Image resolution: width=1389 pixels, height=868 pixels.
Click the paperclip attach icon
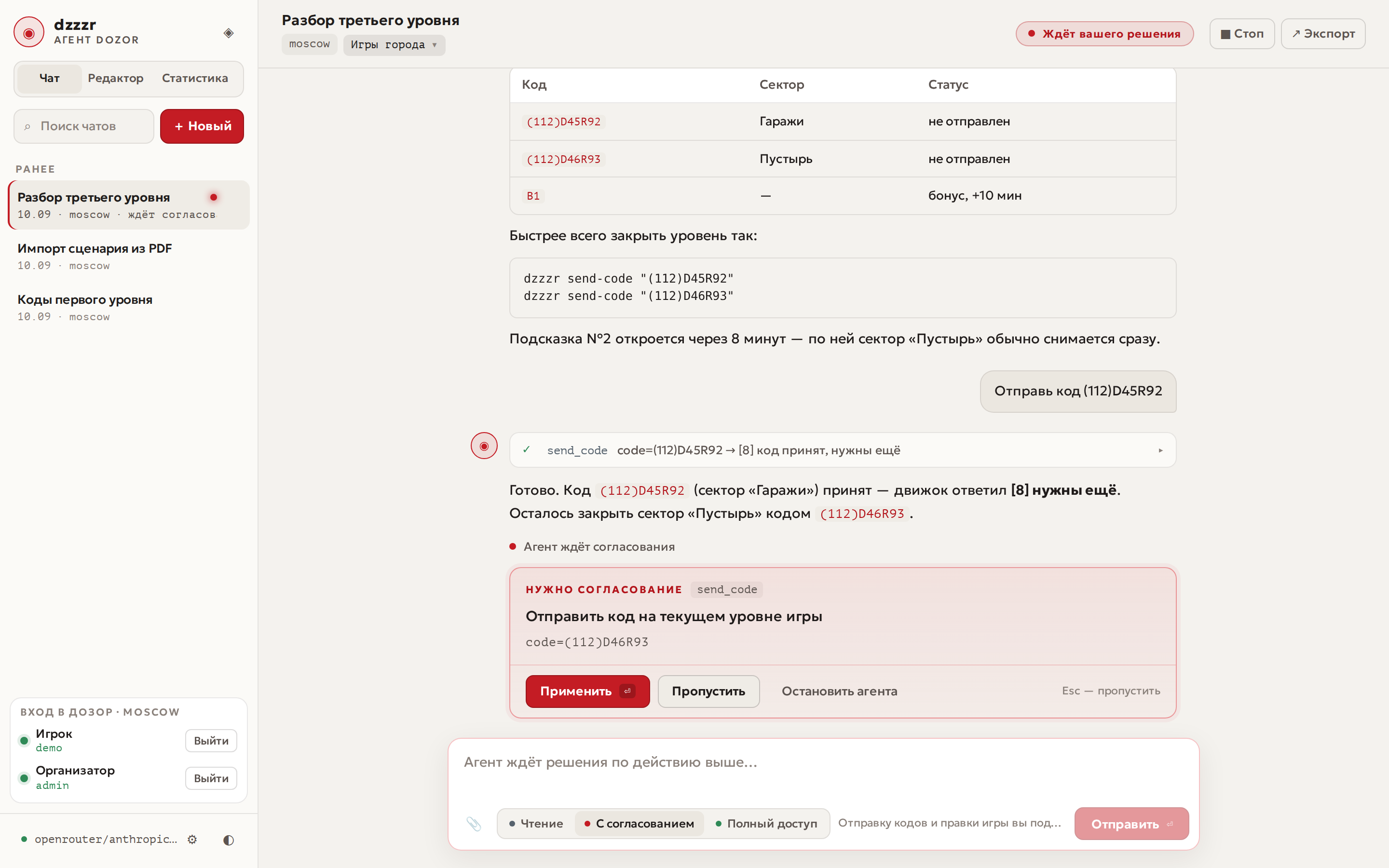click(474, 823)
